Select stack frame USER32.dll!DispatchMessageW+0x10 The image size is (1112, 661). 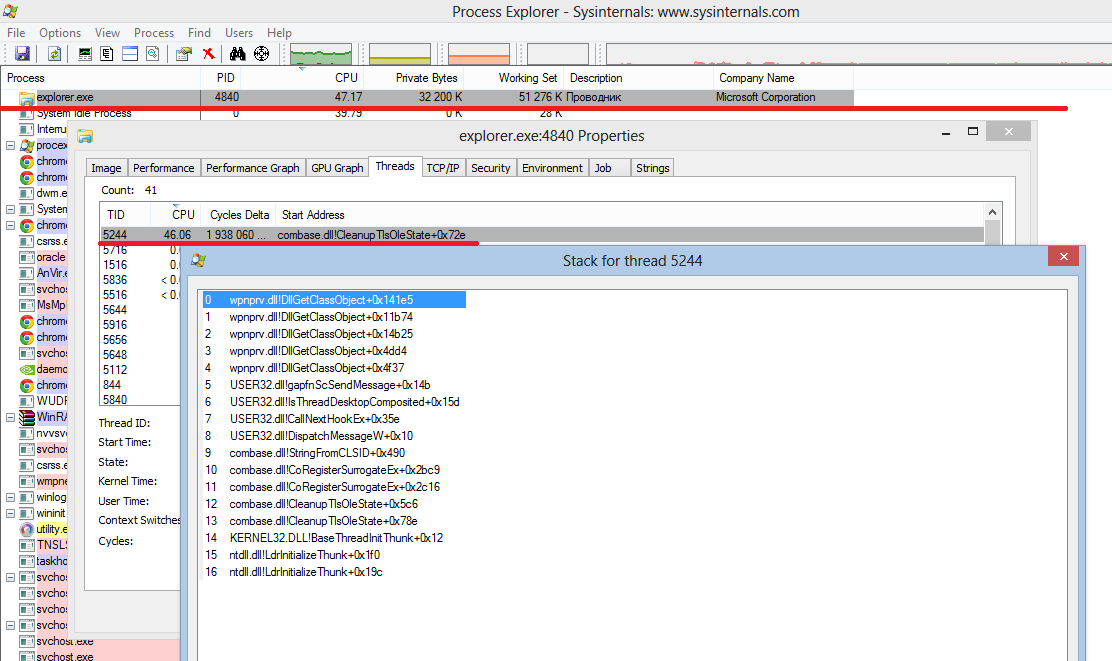coord(321,436)
